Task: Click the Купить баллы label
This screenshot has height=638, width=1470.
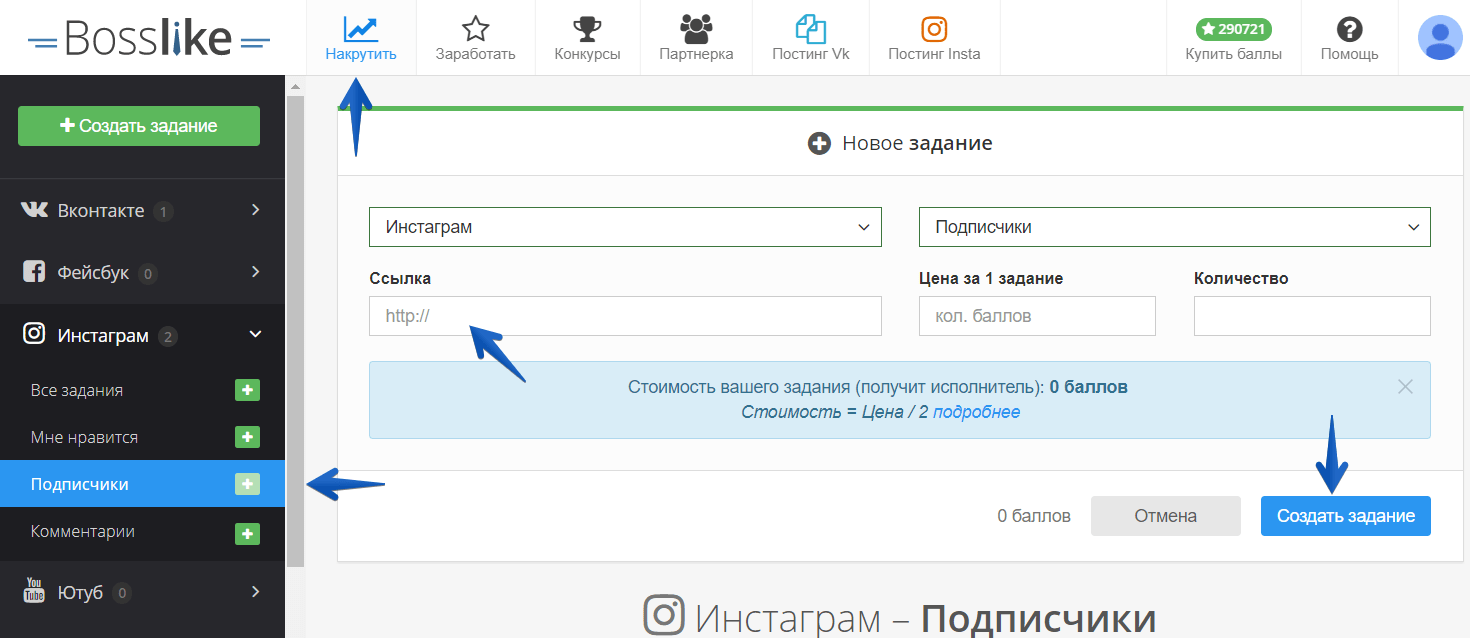Action: (x=1234, y=54)
